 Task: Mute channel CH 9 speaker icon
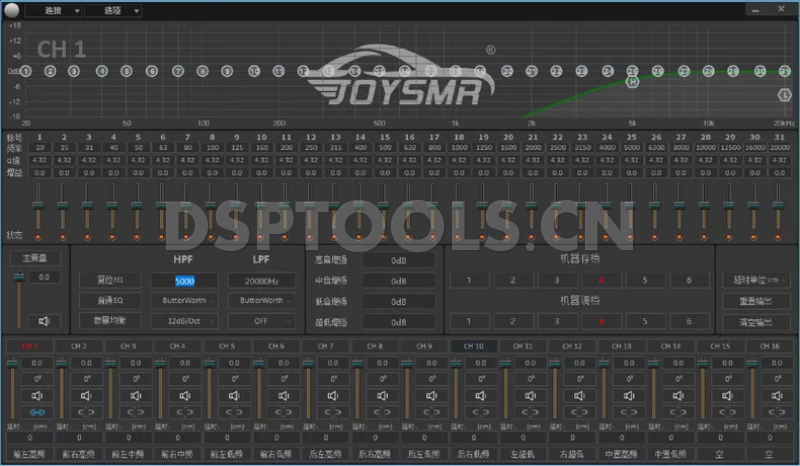432,396
